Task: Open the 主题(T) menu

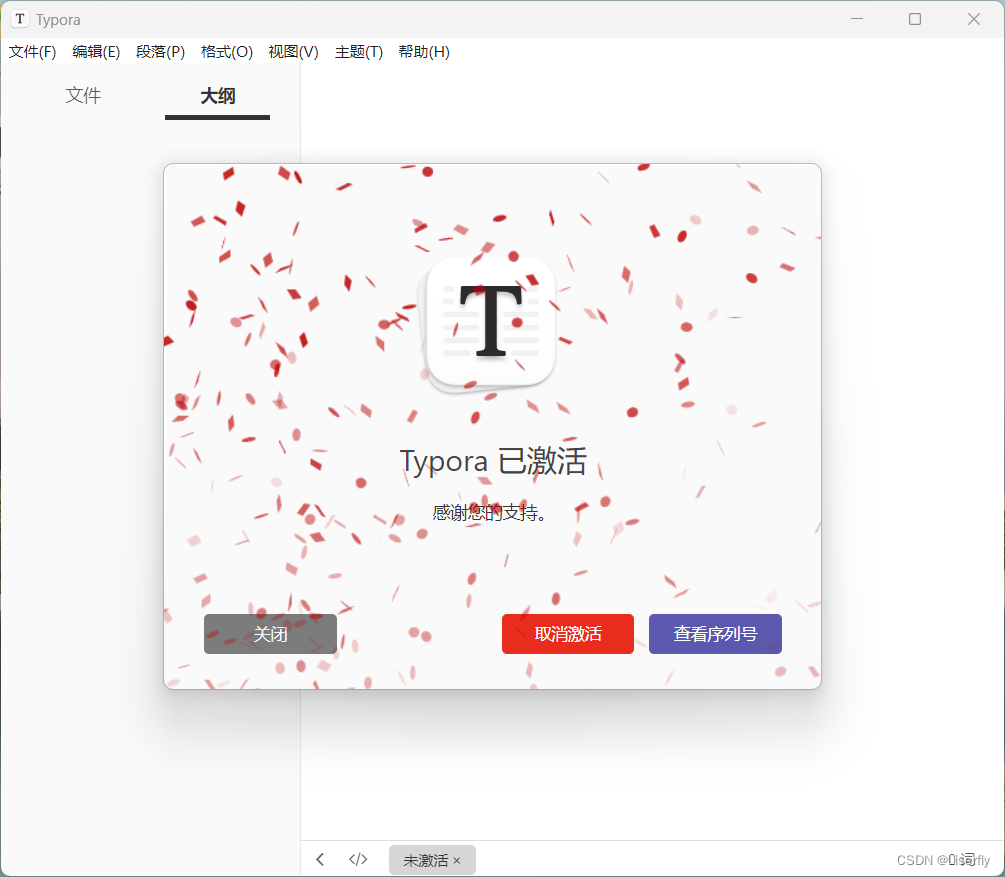Action: pyautogui.click(x=358, y=52)
